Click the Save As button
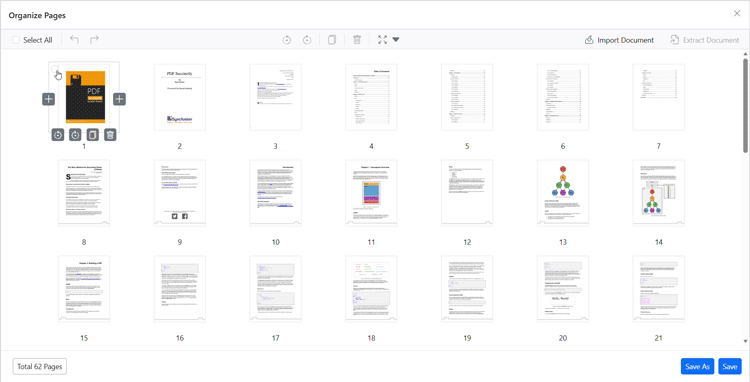750x382 pixels. 697,367
